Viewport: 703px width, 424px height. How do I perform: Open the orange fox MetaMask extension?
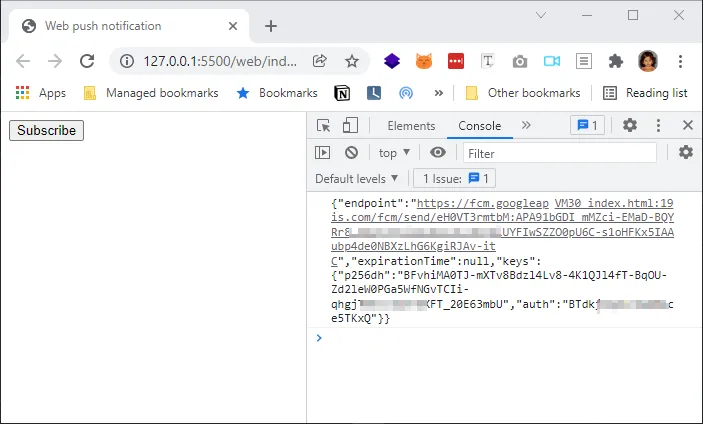(424, 61)
